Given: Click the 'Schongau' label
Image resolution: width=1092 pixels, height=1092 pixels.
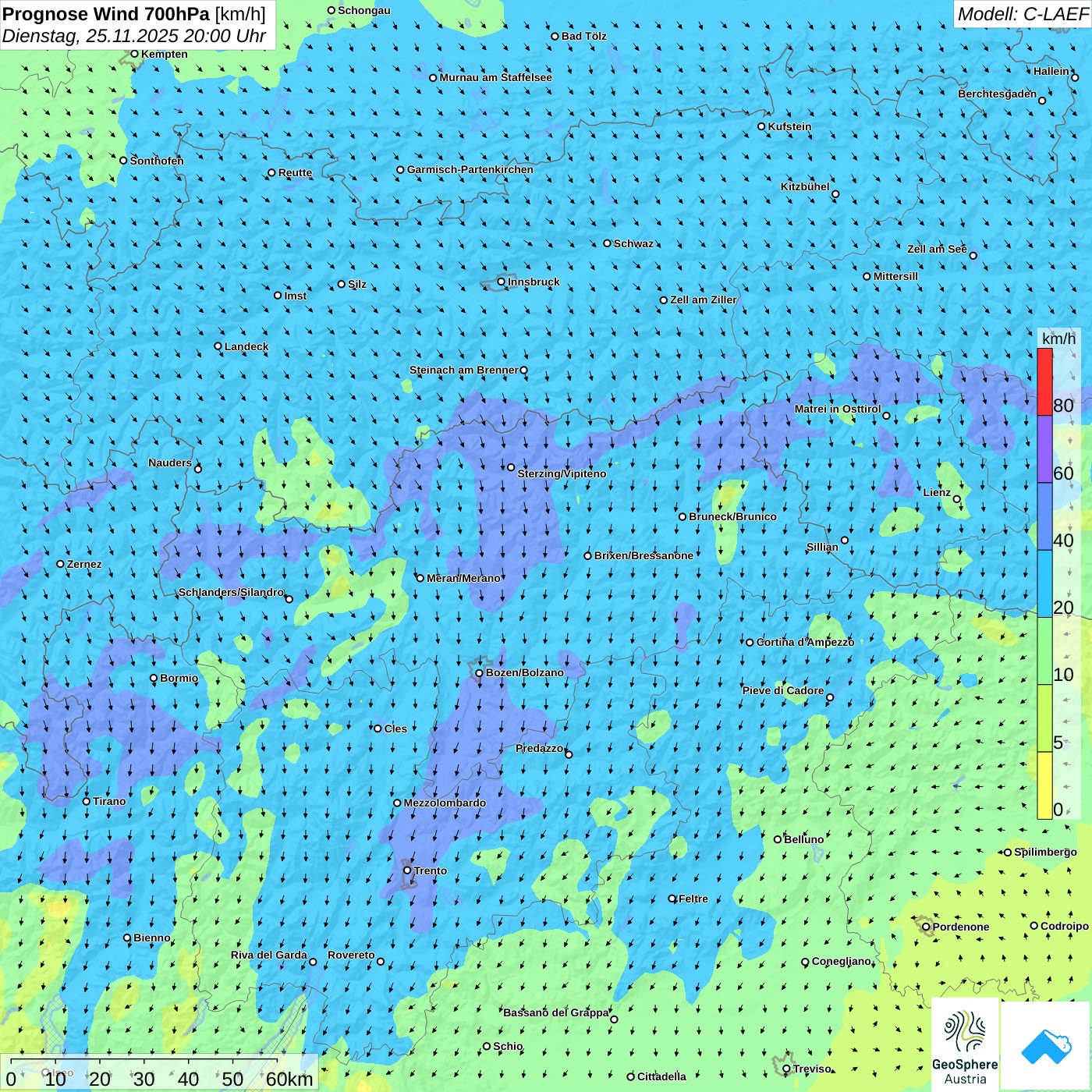Looking at the screenshot, I should (364, 10).
